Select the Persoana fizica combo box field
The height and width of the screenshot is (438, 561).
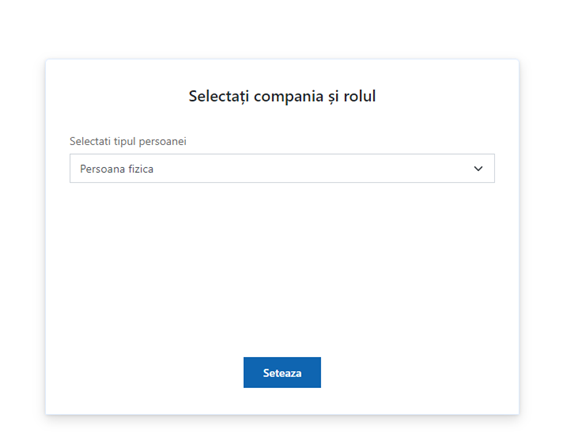coord(282,169)
